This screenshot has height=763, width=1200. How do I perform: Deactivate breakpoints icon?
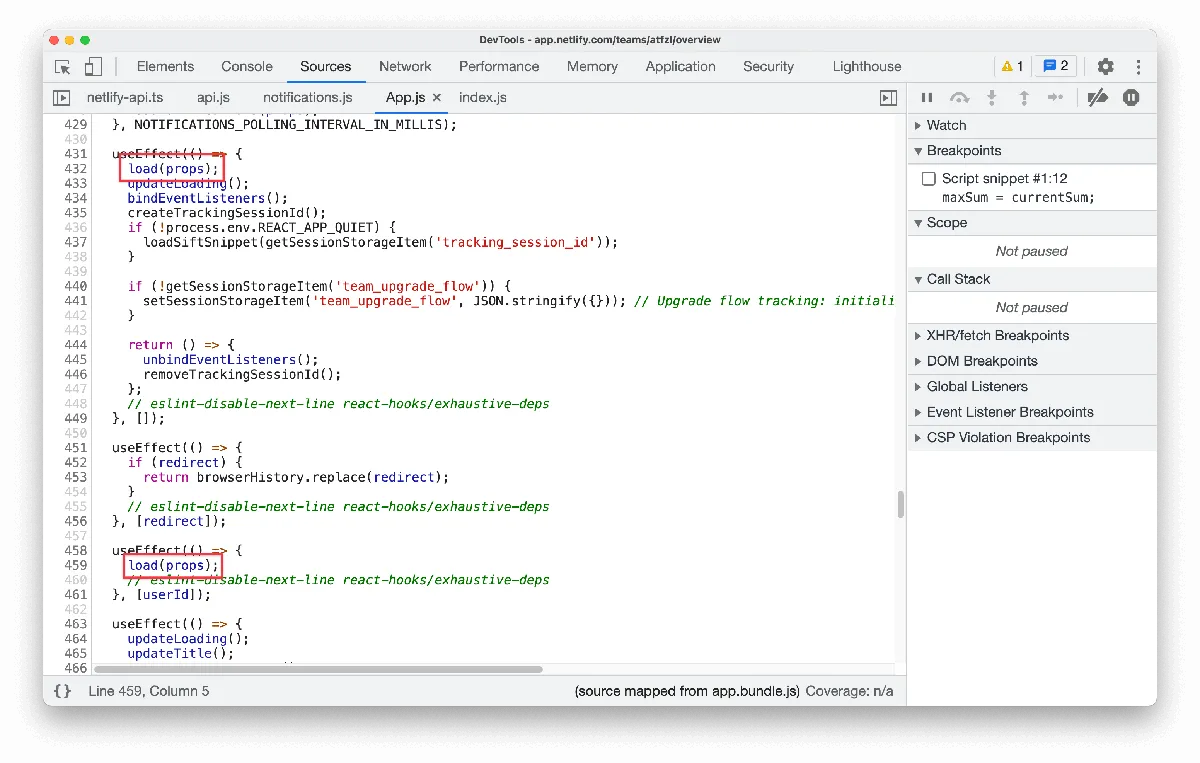coord(1097,98)
